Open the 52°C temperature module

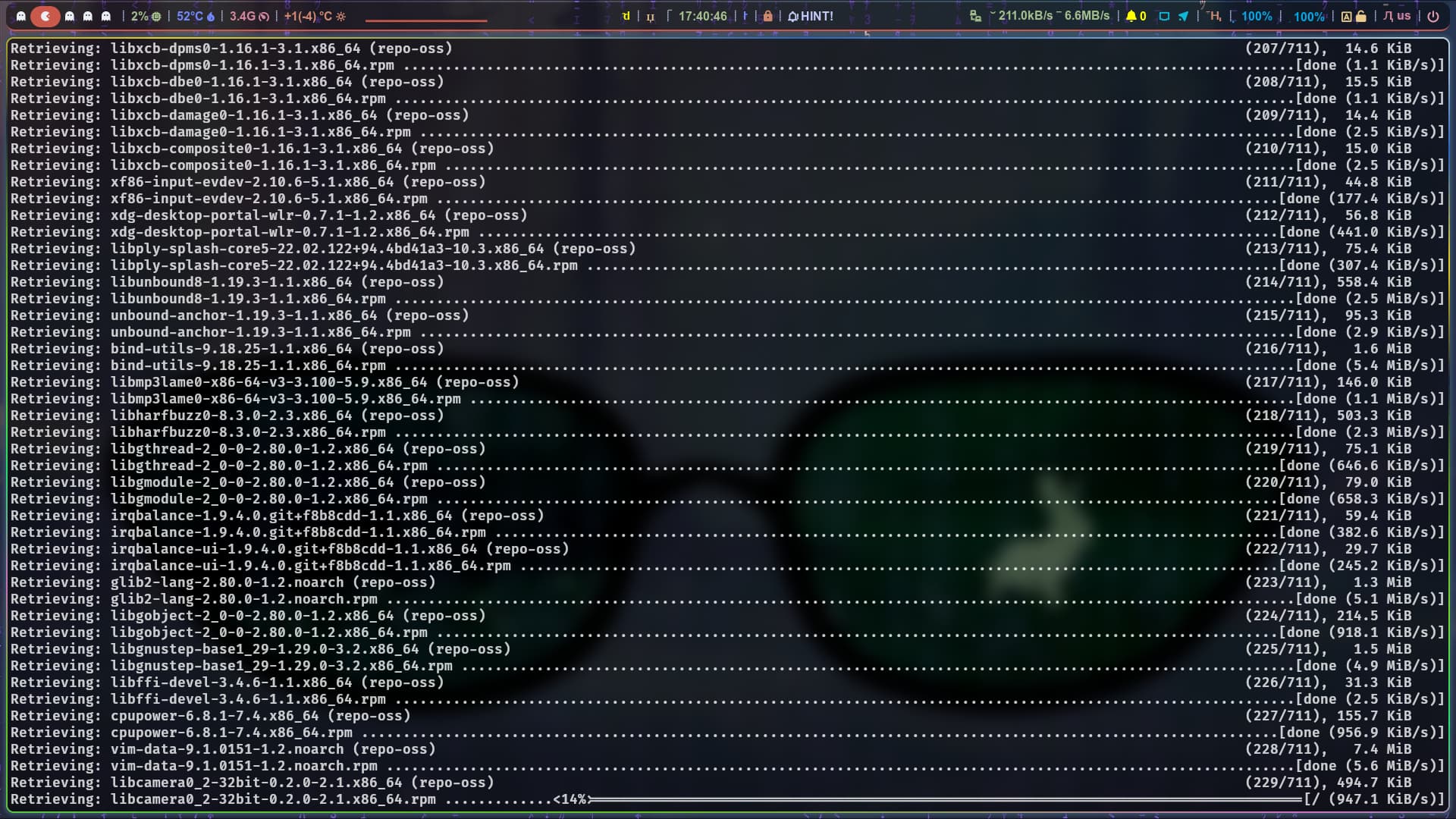tap(195, 16)
